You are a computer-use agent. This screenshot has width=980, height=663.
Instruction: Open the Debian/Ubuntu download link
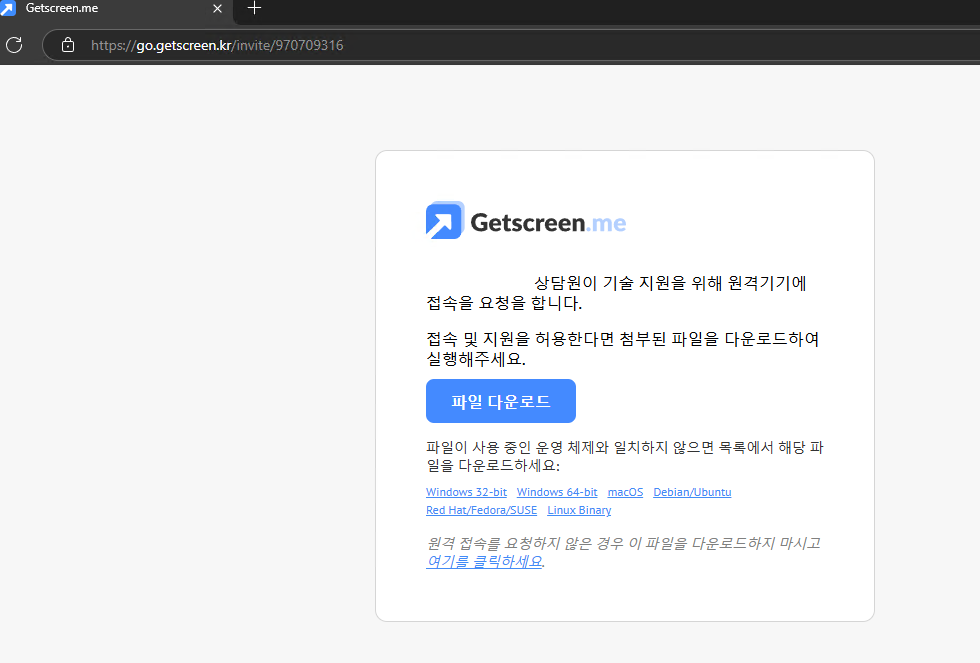692,492
